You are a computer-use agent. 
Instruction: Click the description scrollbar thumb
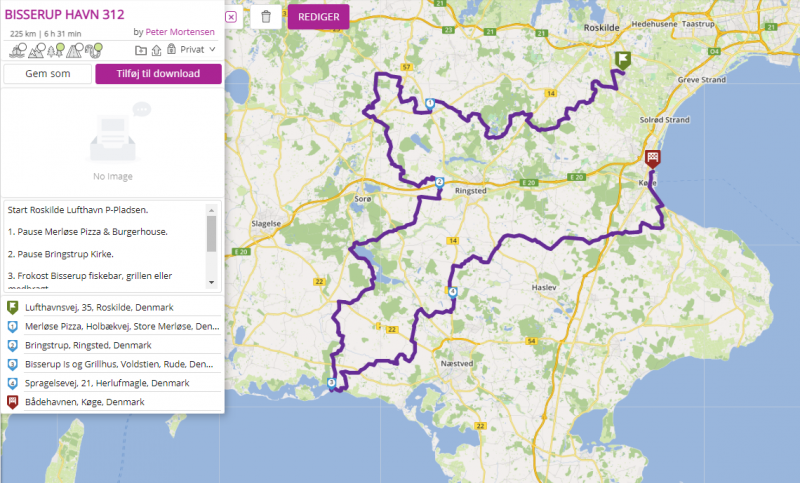click(x=211, y=234)
